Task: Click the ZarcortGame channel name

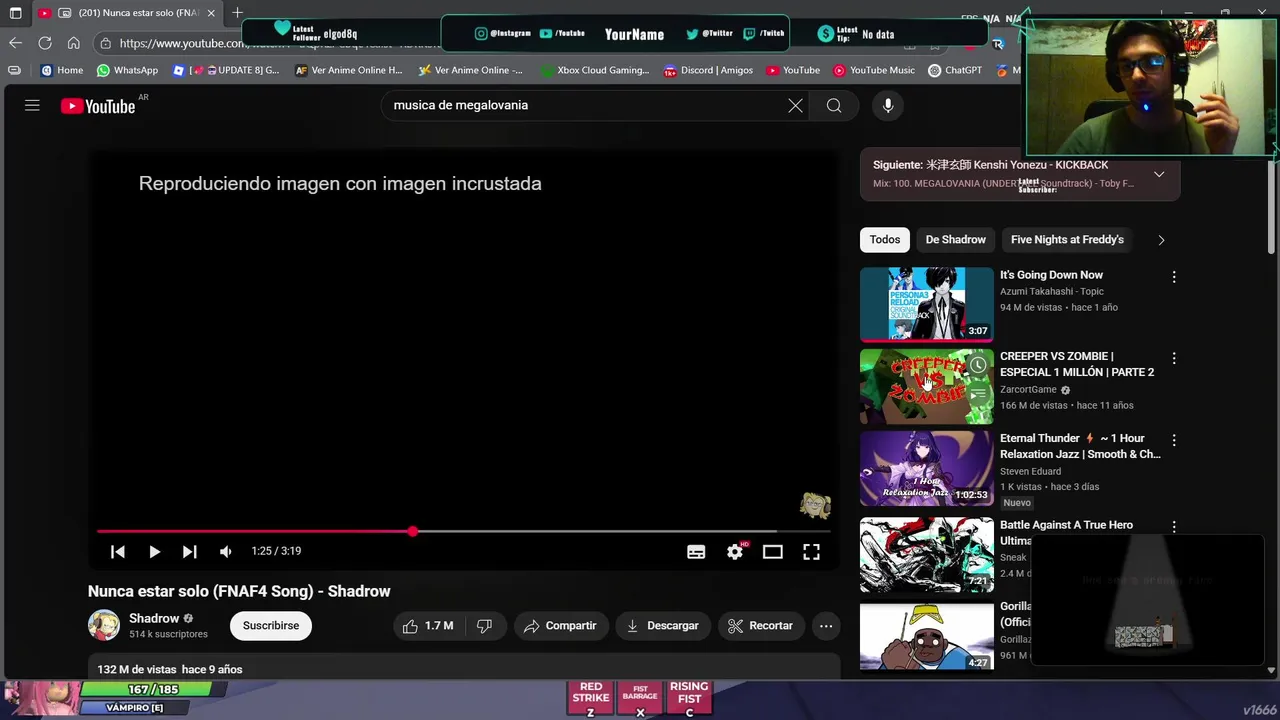Action: point(1028,390)
